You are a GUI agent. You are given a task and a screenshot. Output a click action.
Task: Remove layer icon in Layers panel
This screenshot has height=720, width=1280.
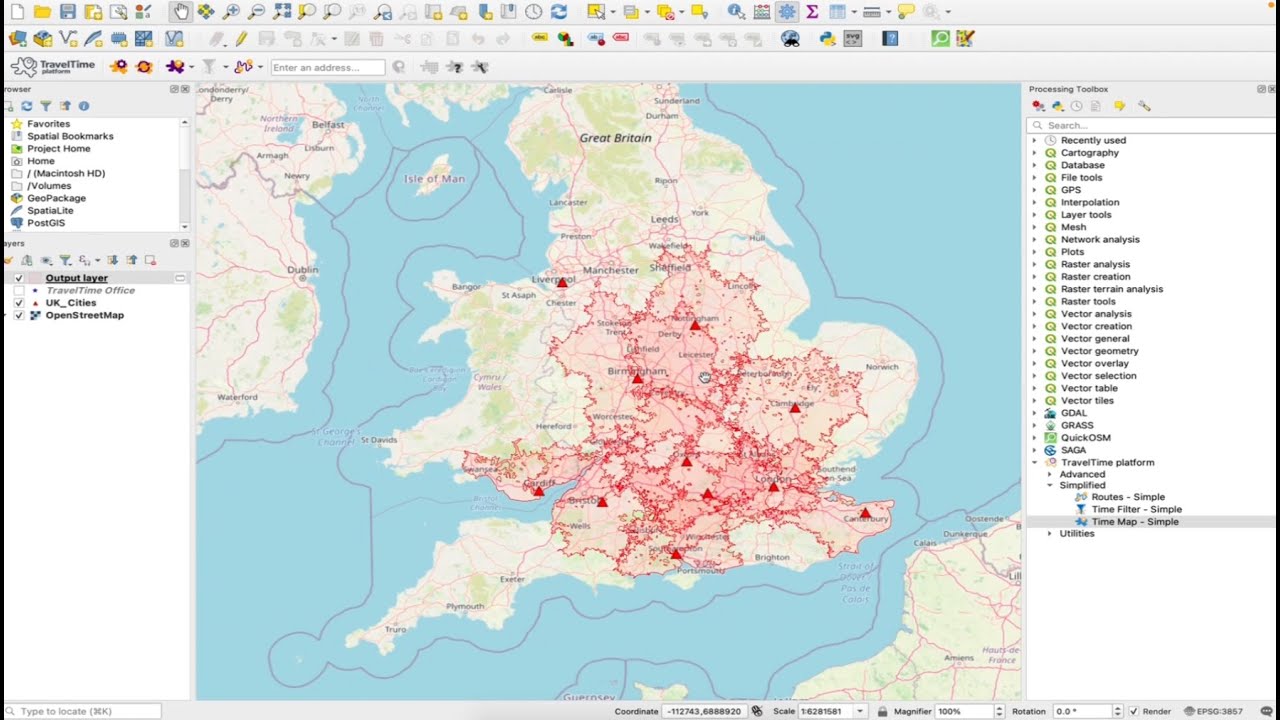click(x=150, y=260)
